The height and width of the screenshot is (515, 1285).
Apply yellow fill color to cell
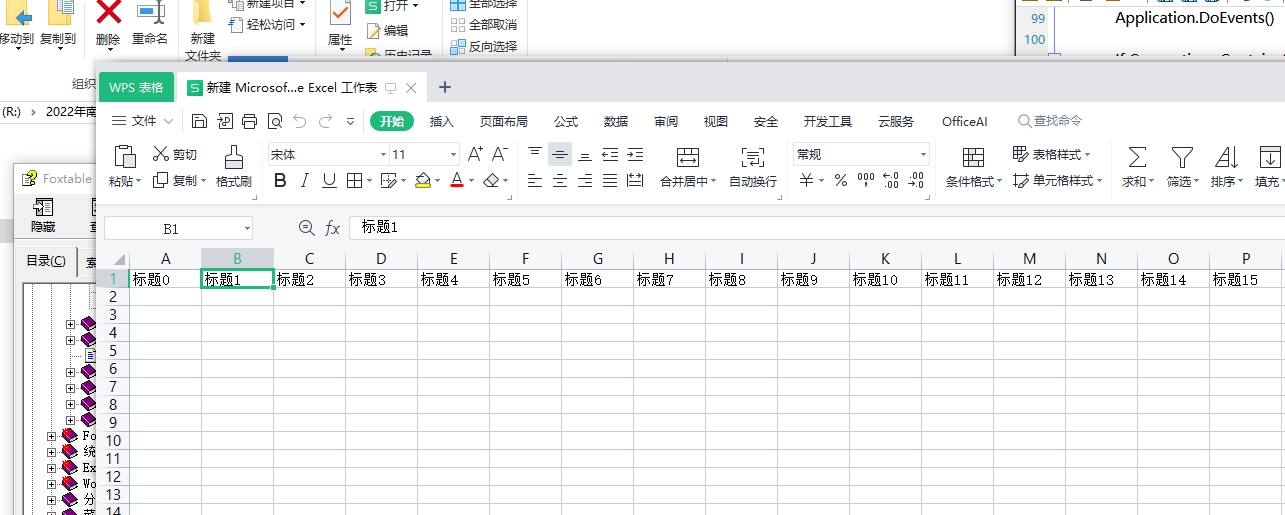pyautogui.click(x=422, y=181)
